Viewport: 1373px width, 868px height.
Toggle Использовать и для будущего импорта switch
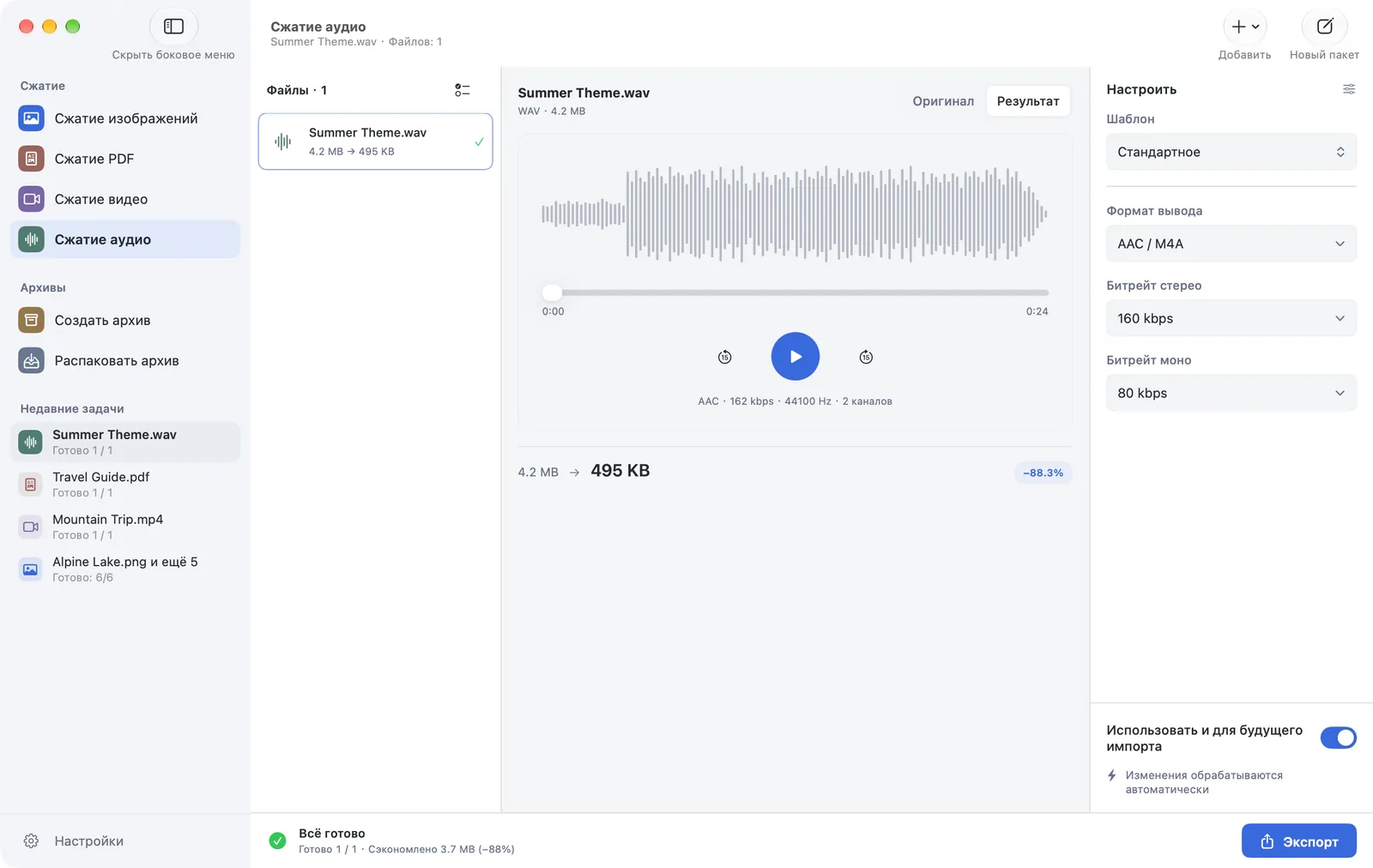[x=1338, y=738]
